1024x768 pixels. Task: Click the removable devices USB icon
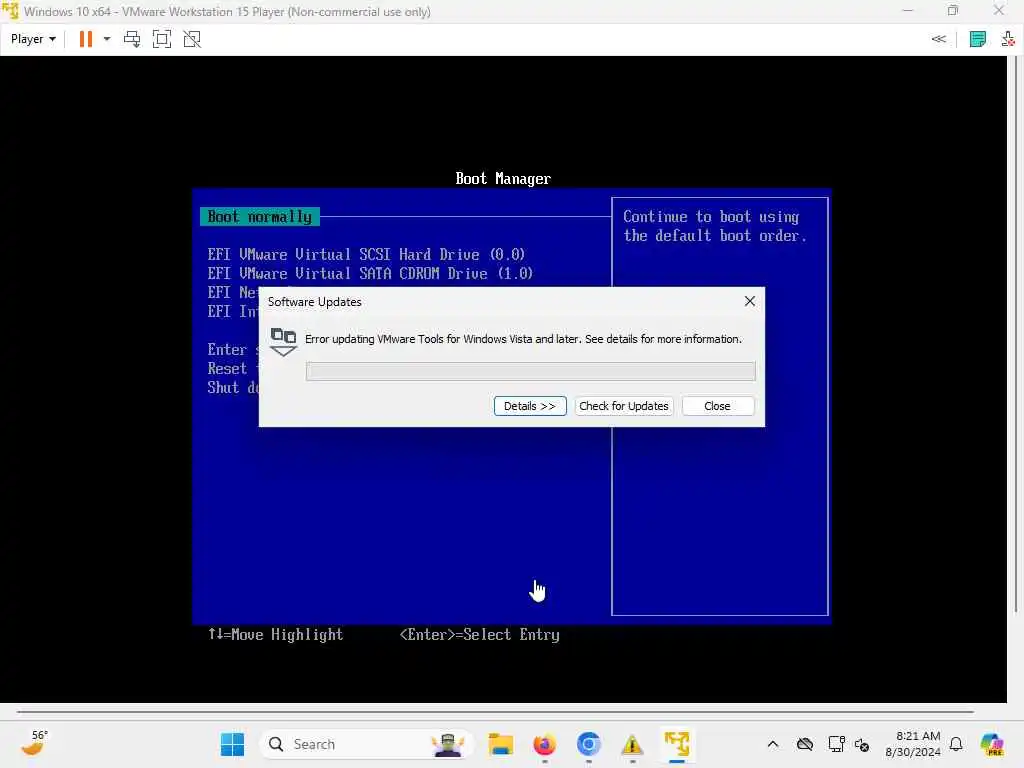point(1008,39)
